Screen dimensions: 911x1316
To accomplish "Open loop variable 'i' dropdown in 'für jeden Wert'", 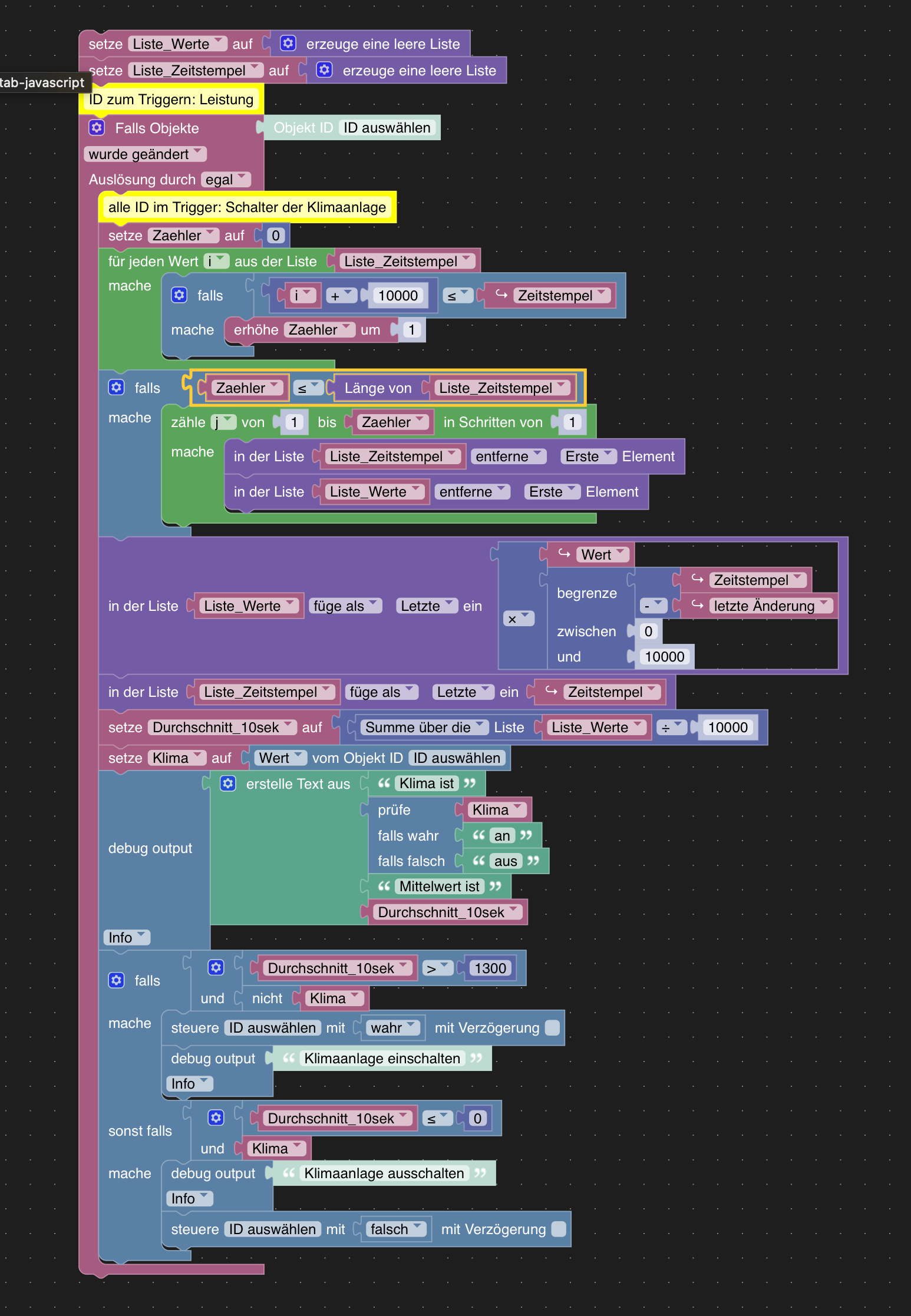I will [216, 261].
